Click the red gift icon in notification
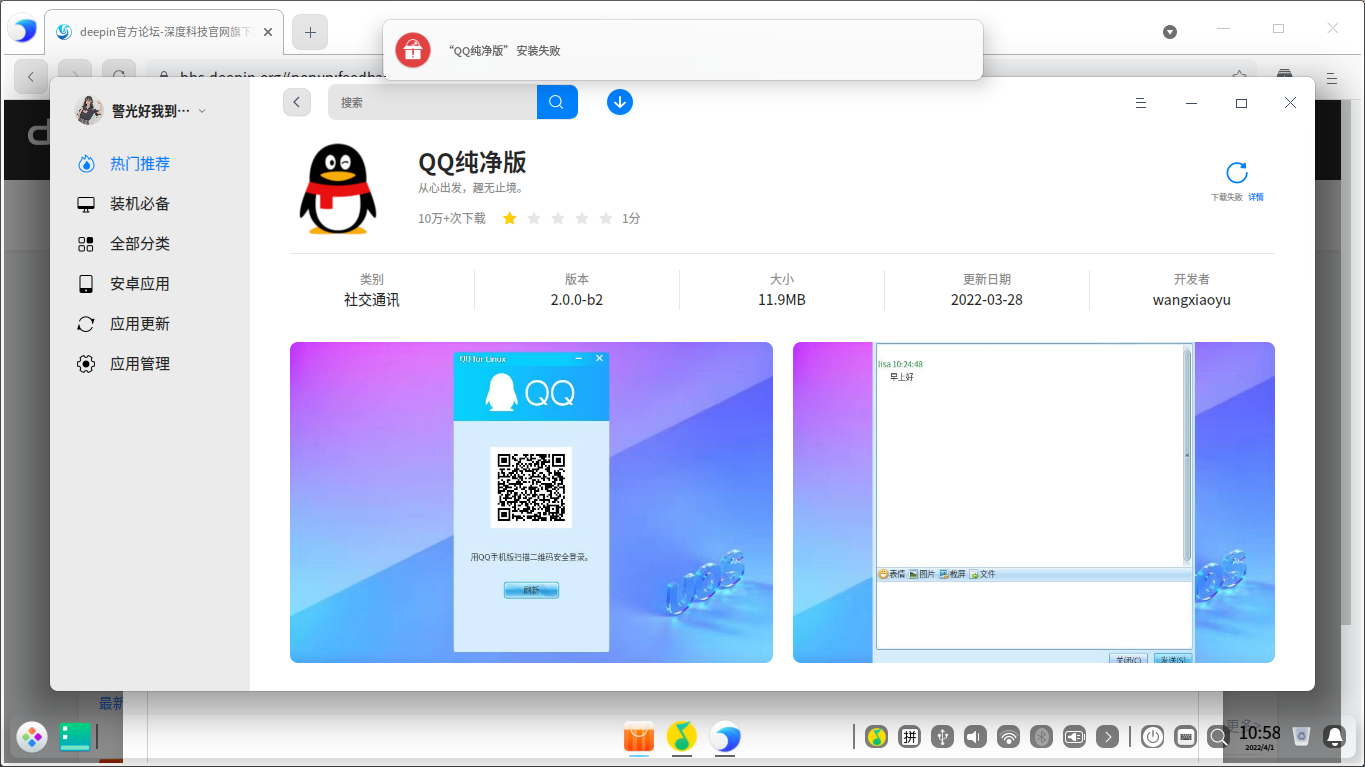The height and width of the screenshot is (767, 1365). click(413, 50)
